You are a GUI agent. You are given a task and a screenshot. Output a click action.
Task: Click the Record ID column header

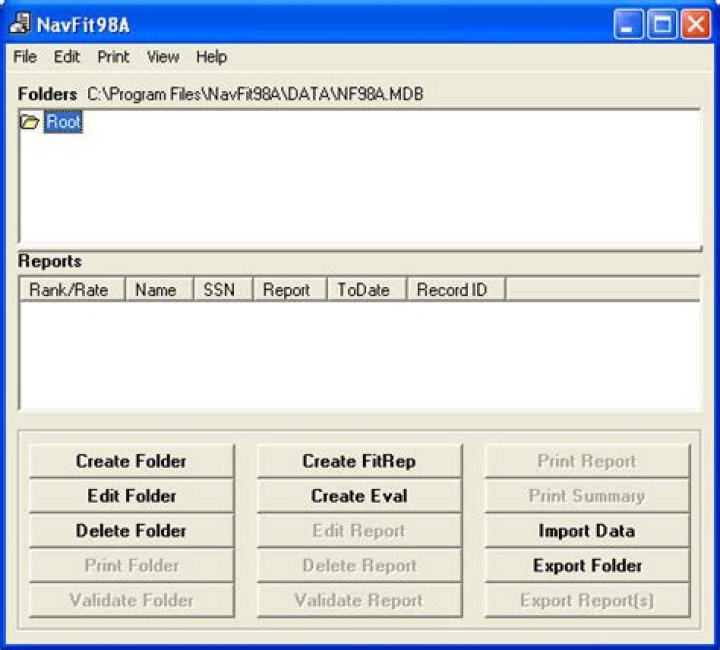tap(452, 290)
